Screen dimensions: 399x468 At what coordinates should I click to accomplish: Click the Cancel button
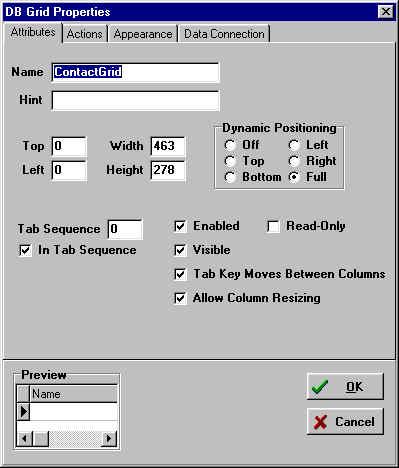(345, 422)
